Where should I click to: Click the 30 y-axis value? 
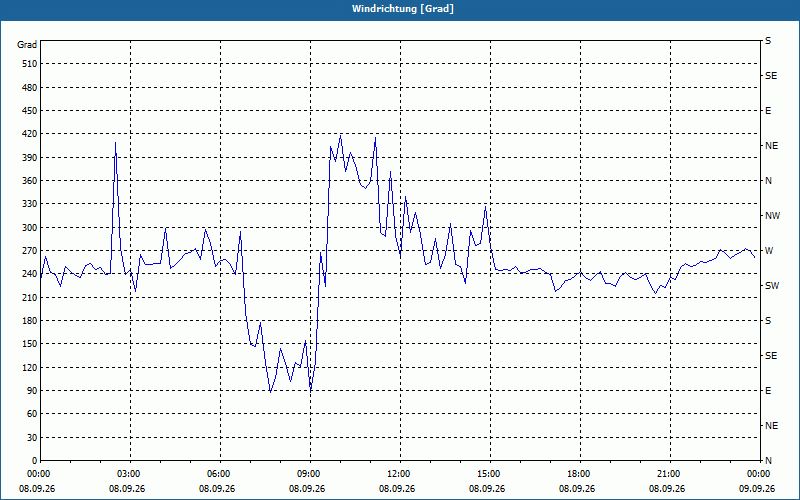click(x=32, y=437)
